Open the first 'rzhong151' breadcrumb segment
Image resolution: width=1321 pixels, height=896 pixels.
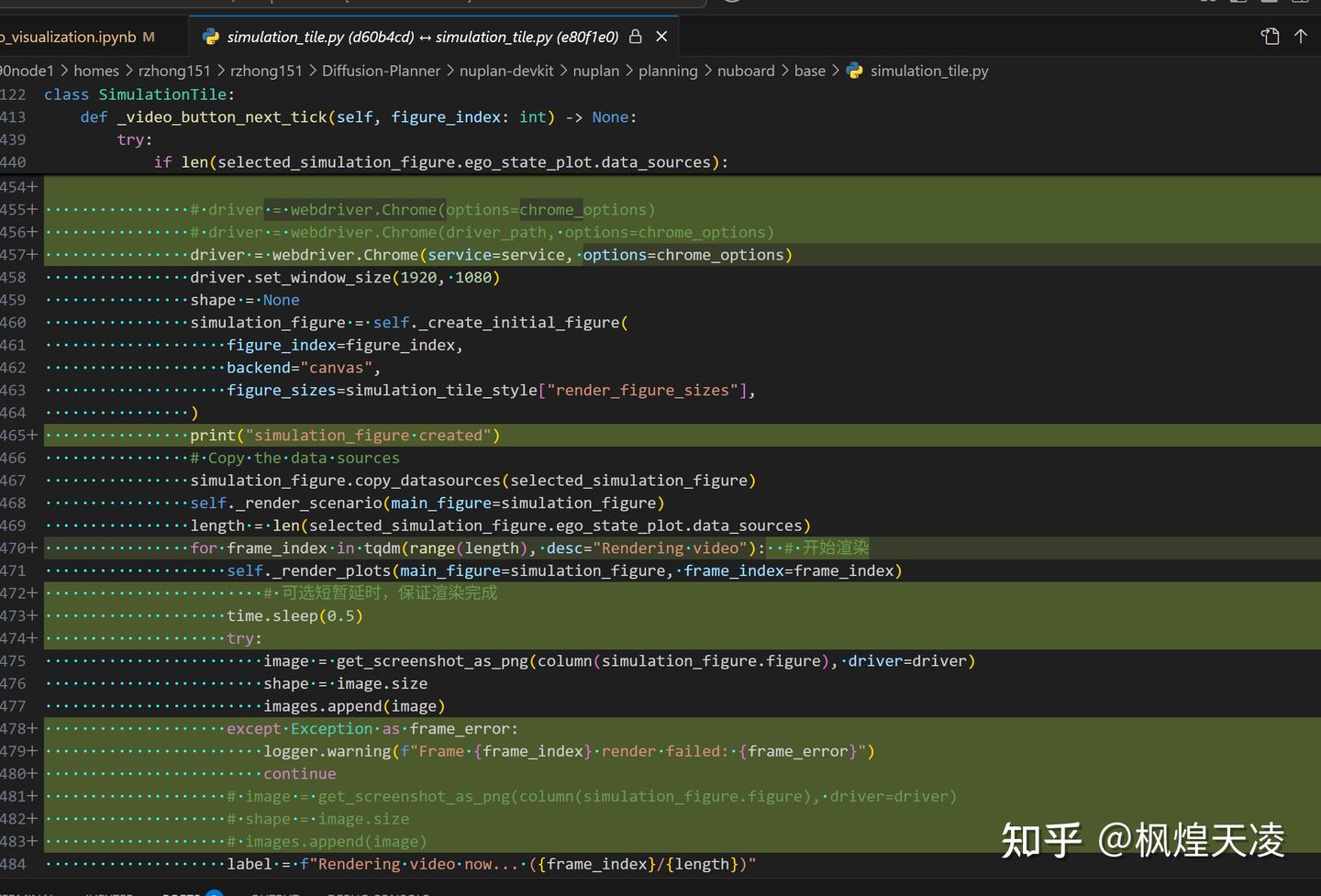coord(174,71)
